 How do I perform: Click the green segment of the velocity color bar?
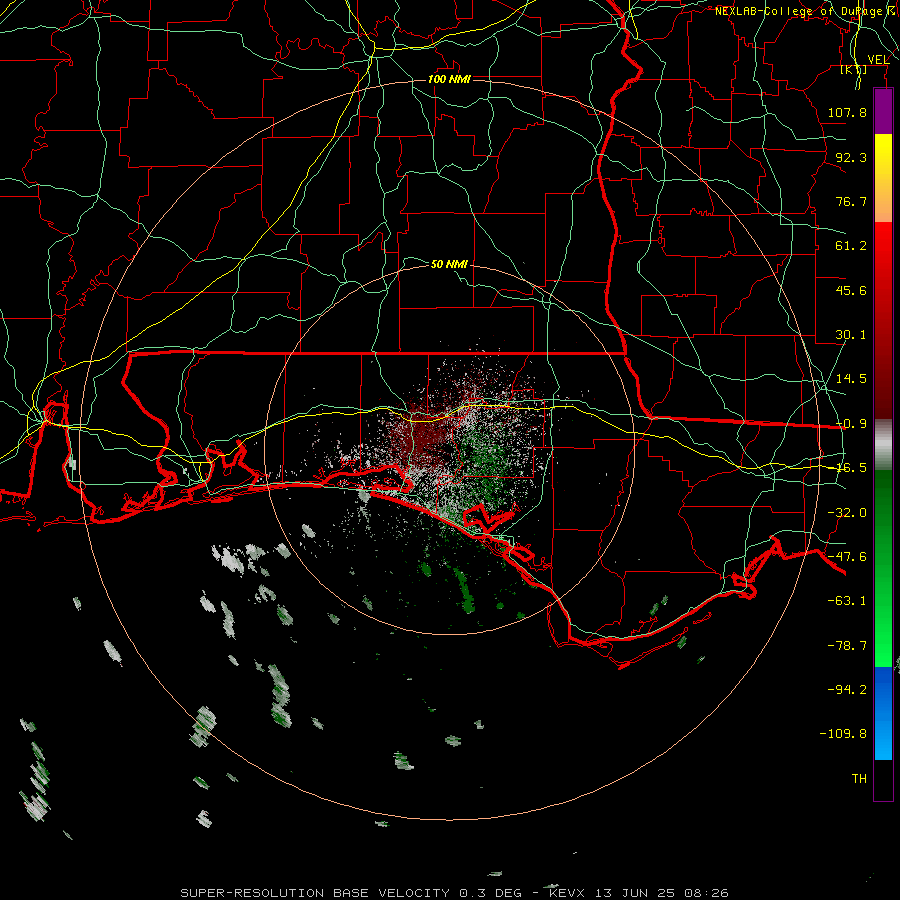click(x=883, y=568)
